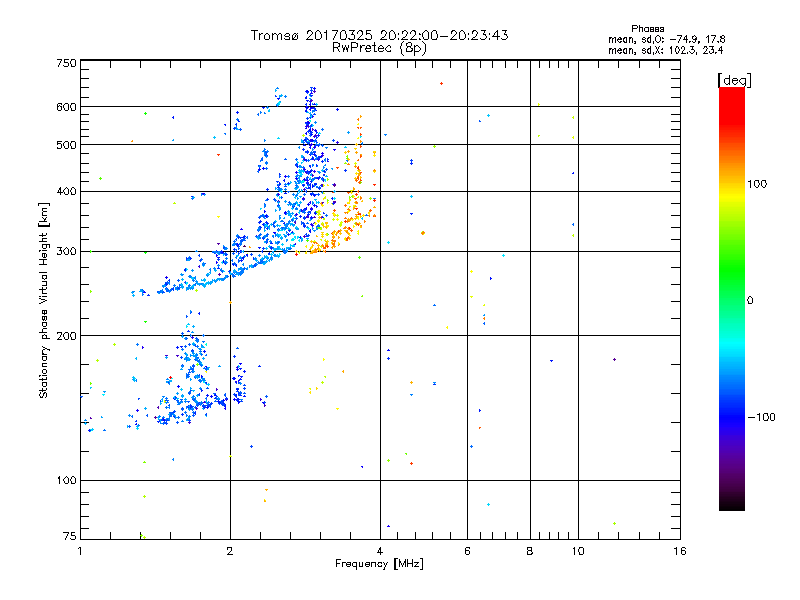Click the '600' y-axis tick label
Screen dimensions: 800x600
click(66, 107)
